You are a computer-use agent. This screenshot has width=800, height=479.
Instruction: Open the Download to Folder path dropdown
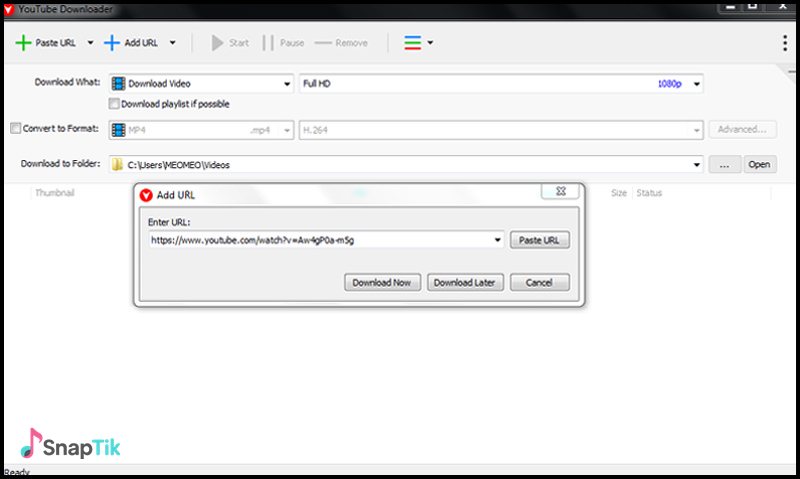tap(697, 165)
